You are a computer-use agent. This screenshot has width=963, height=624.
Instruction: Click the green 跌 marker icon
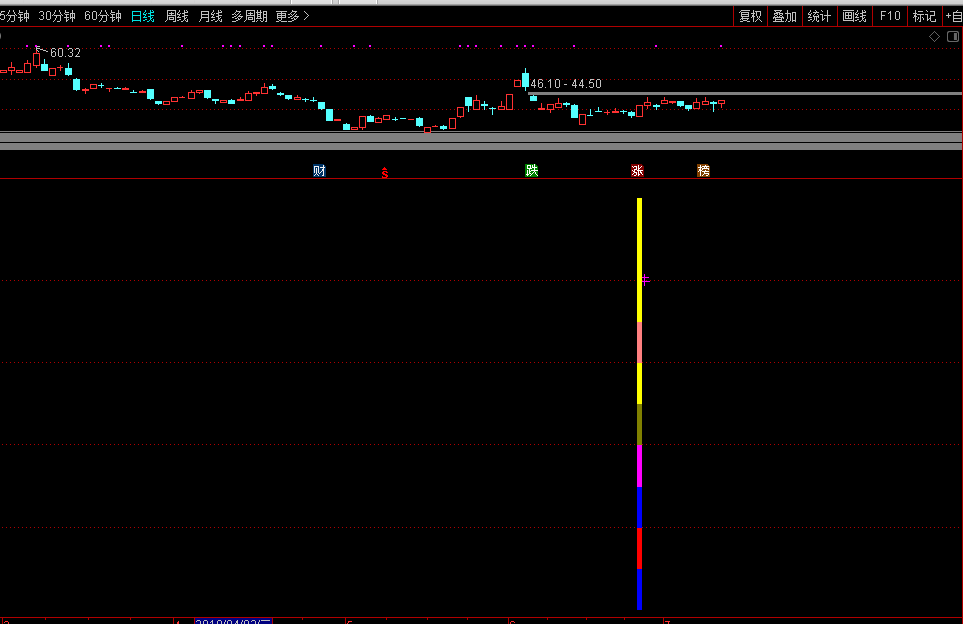point(532,171)
